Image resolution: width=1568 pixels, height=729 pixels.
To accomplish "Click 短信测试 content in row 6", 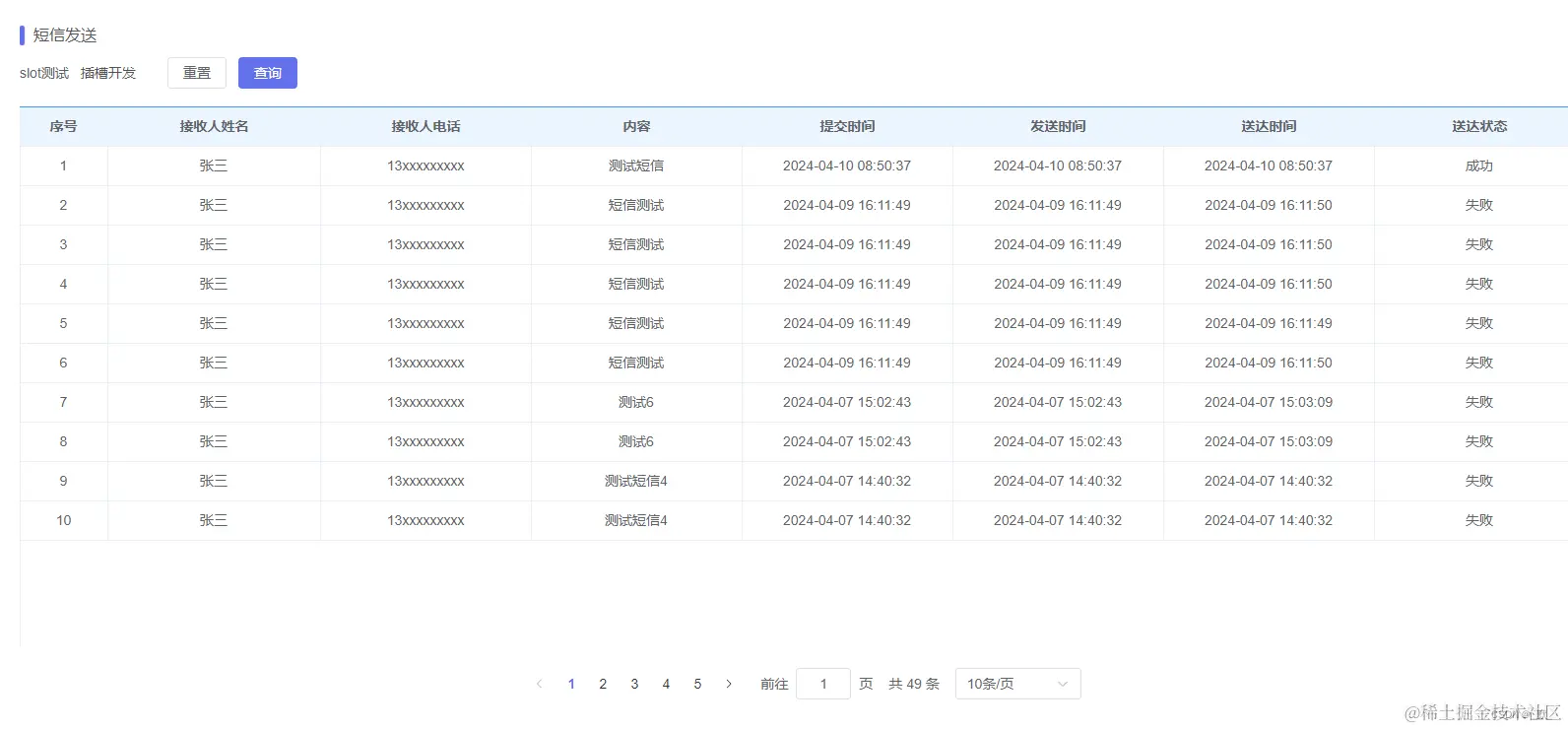I will point(636,363).
